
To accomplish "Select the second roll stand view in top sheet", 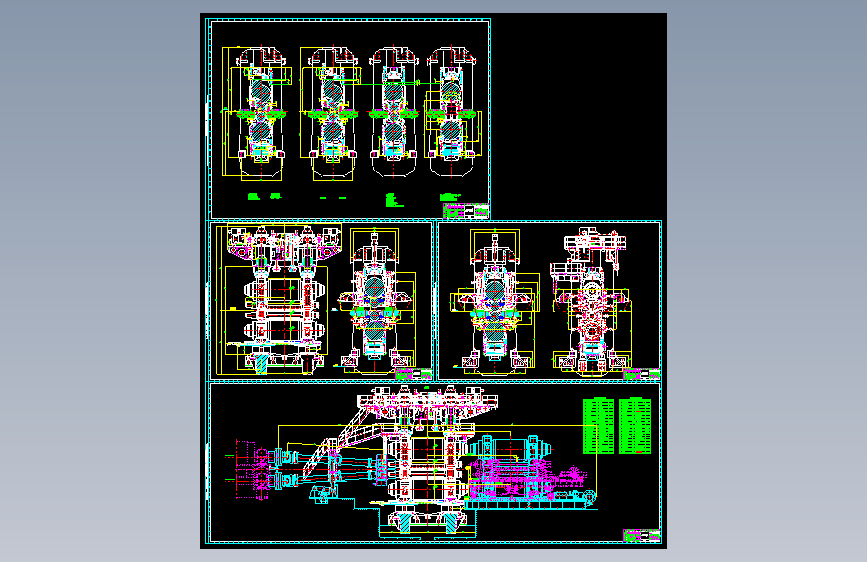I will click(331, 114).
